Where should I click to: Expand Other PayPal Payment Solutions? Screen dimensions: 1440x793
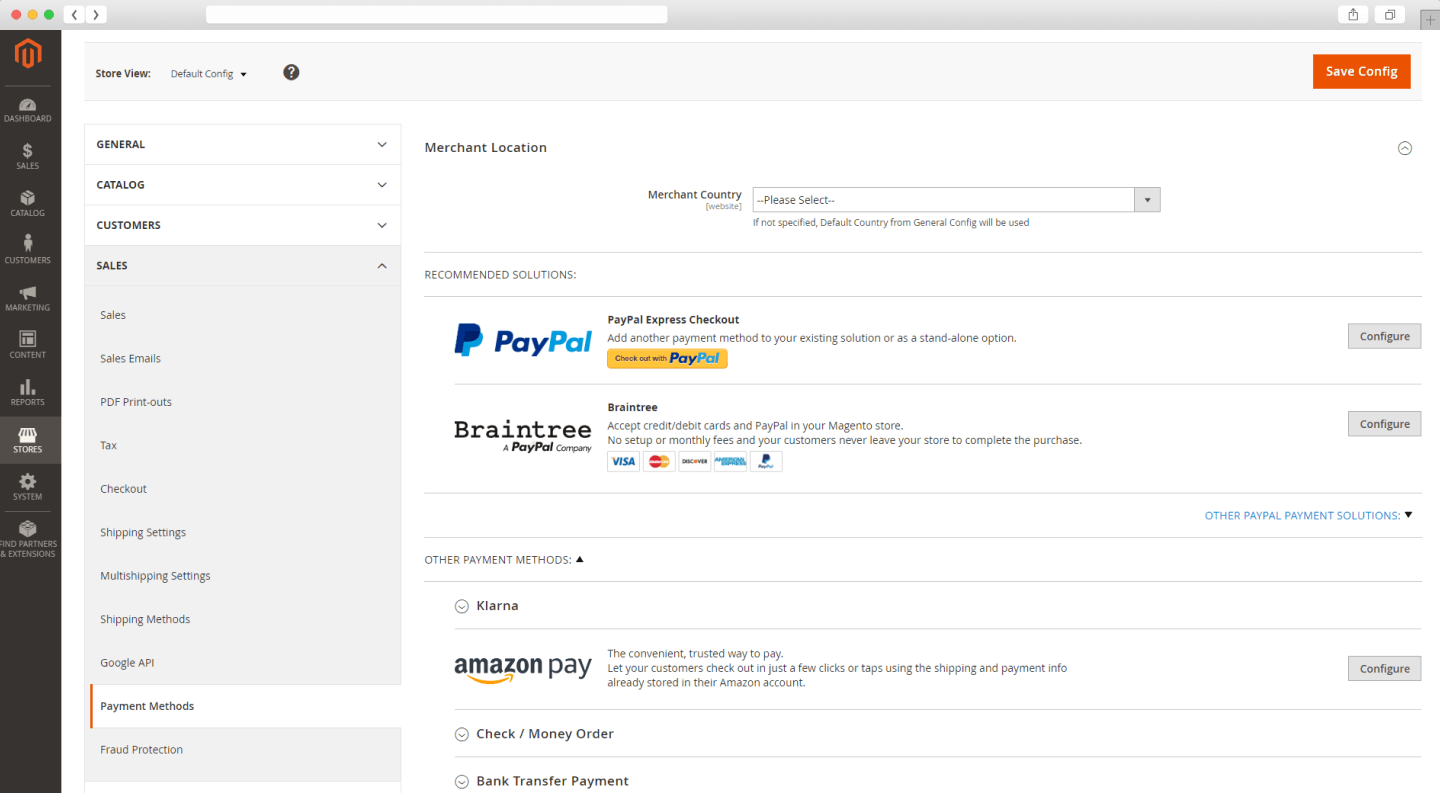(x=1308, y=516)
